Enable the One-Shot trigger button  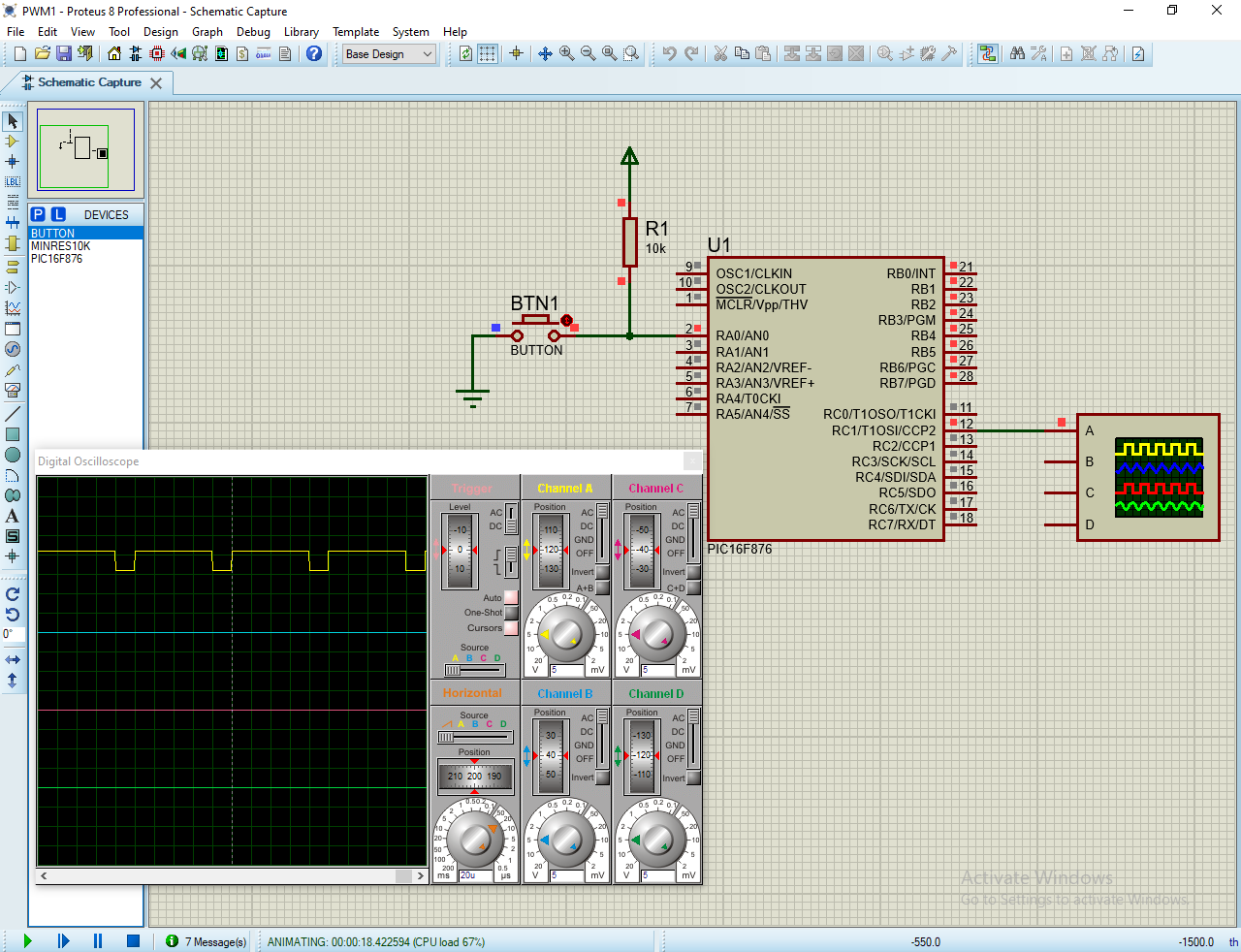click(x=511, y=613)
